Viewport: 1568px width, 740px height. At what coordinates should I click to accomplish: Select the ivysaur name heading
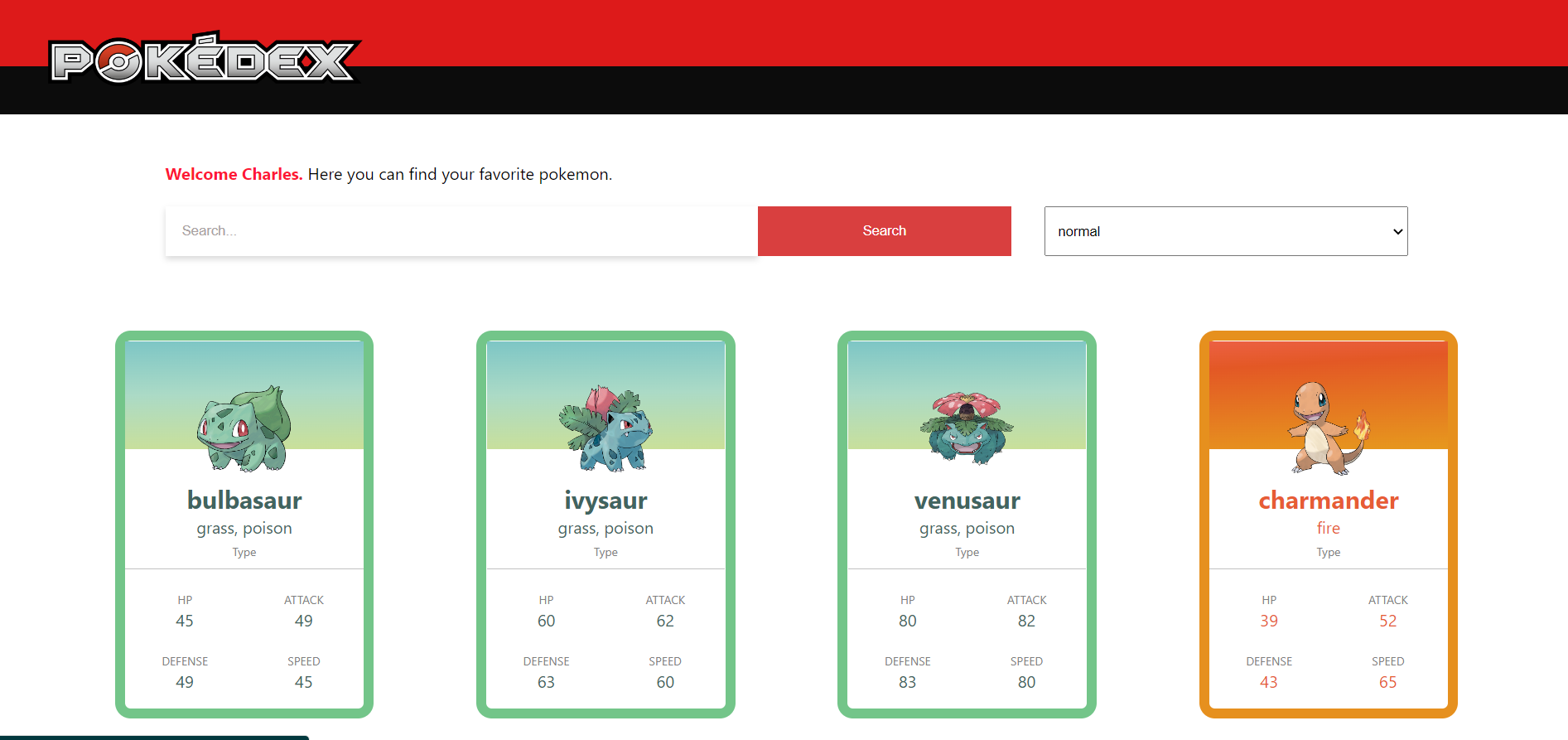point(605,501)
